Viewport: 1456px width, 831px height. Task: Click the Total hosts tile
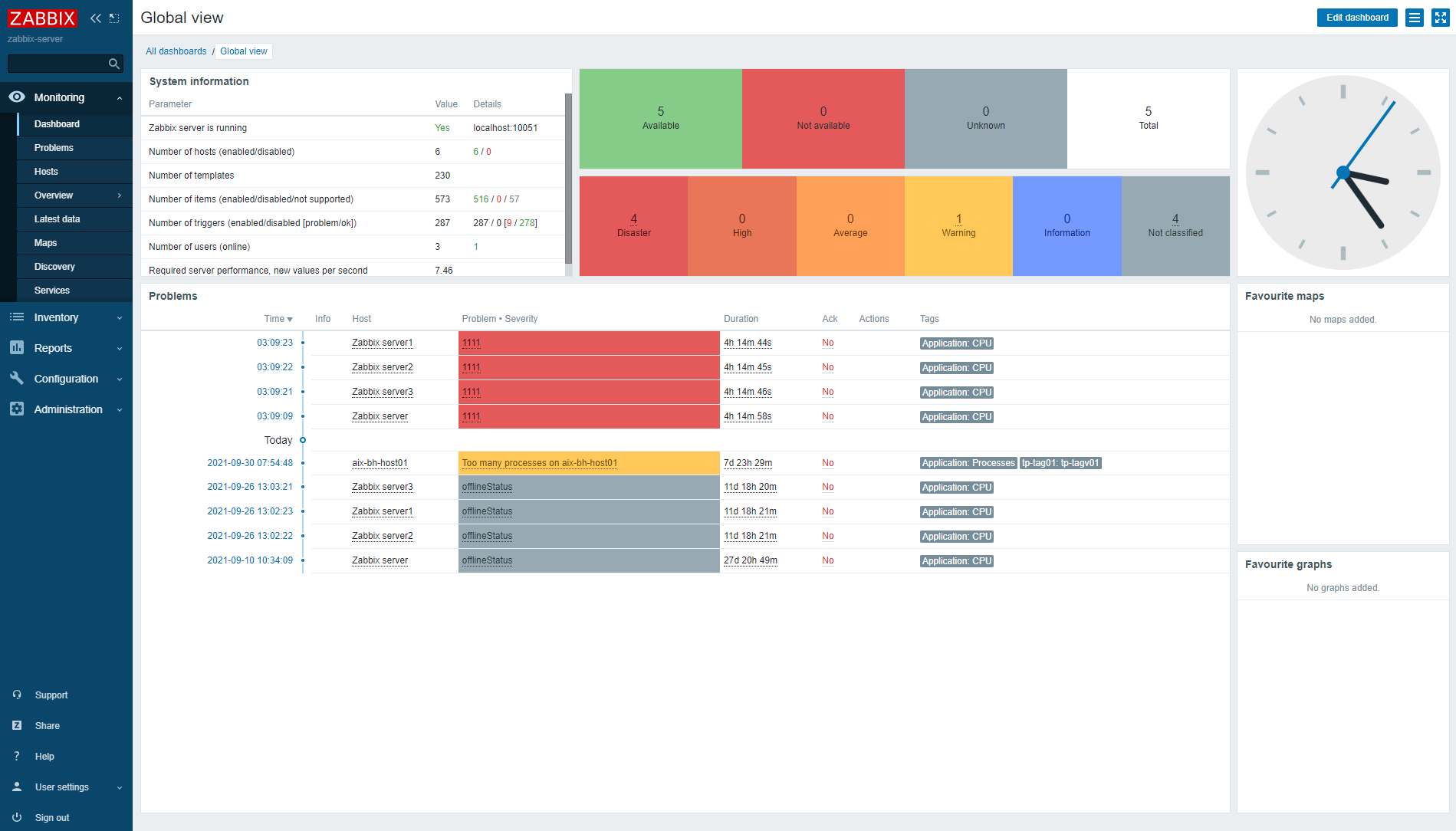point(1149,119)
